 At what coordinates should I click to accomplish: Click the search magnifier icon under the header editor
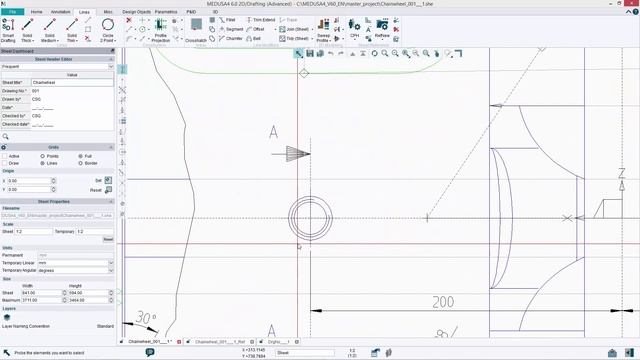[5, 137]
